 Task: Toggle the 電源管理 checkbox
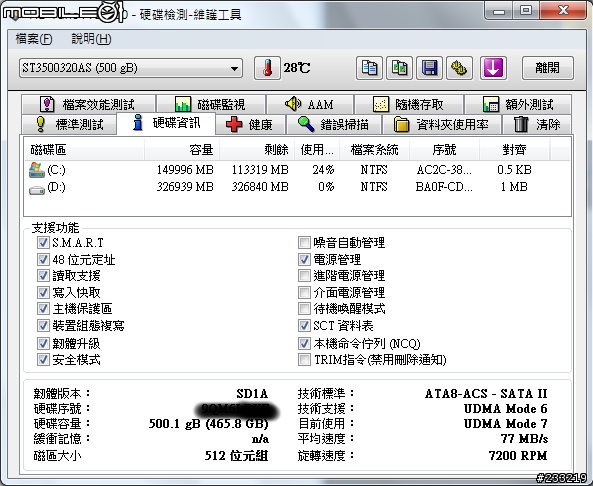click(x=304, y=259)
